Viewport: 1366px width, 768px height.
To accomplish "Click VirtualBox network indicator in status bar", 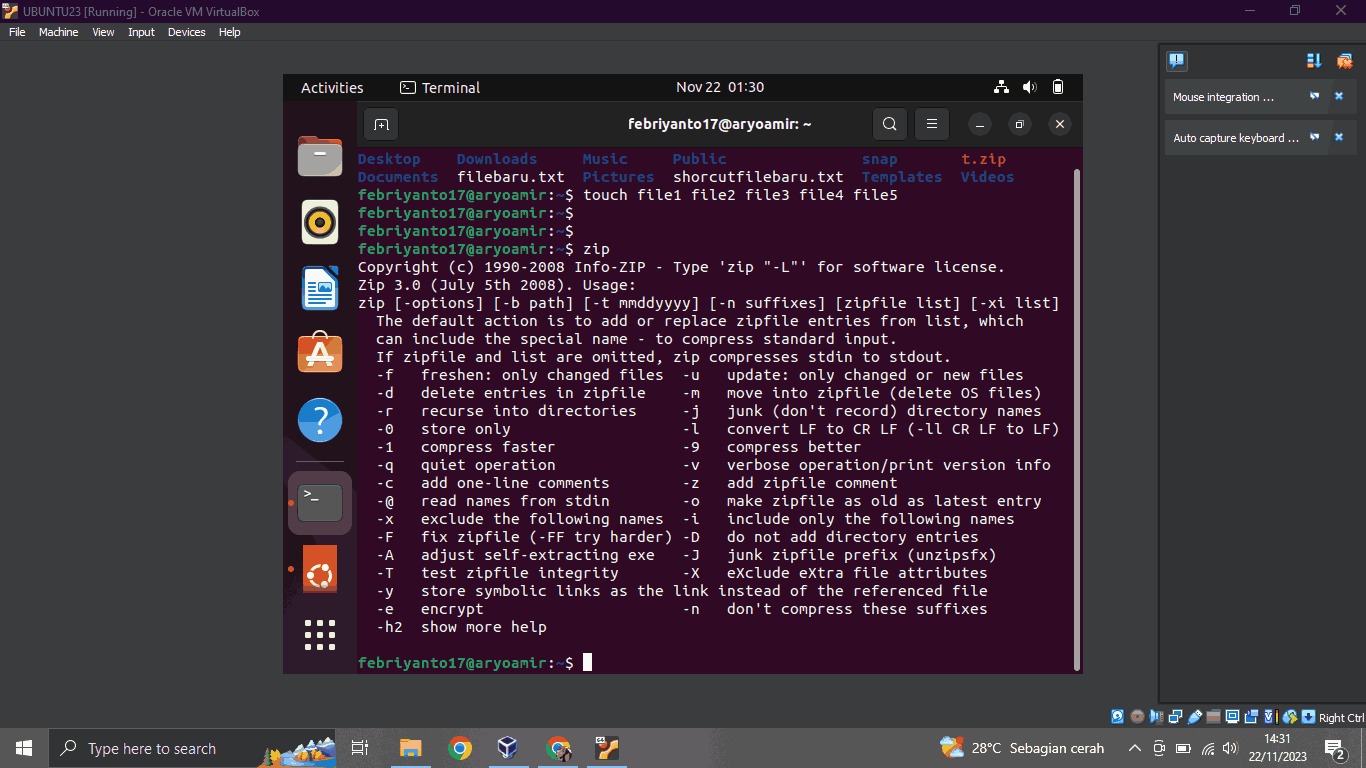I will [x=1175, y=717].
